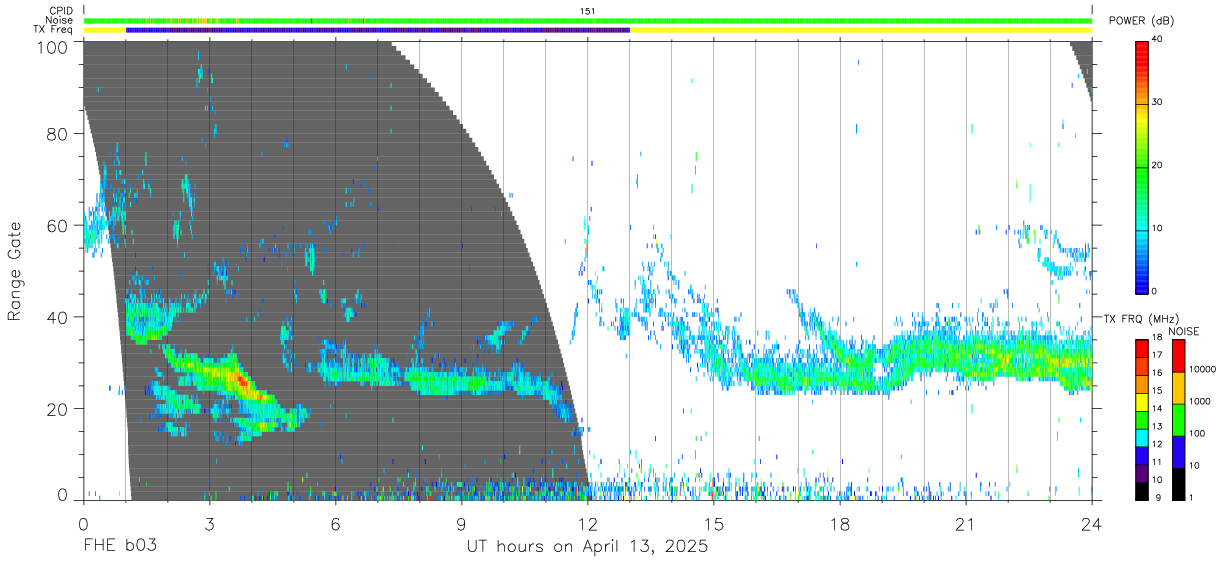Click the NOISE legend title
The width and height of the screenshot is (1228, 567).
[1183, 330]
